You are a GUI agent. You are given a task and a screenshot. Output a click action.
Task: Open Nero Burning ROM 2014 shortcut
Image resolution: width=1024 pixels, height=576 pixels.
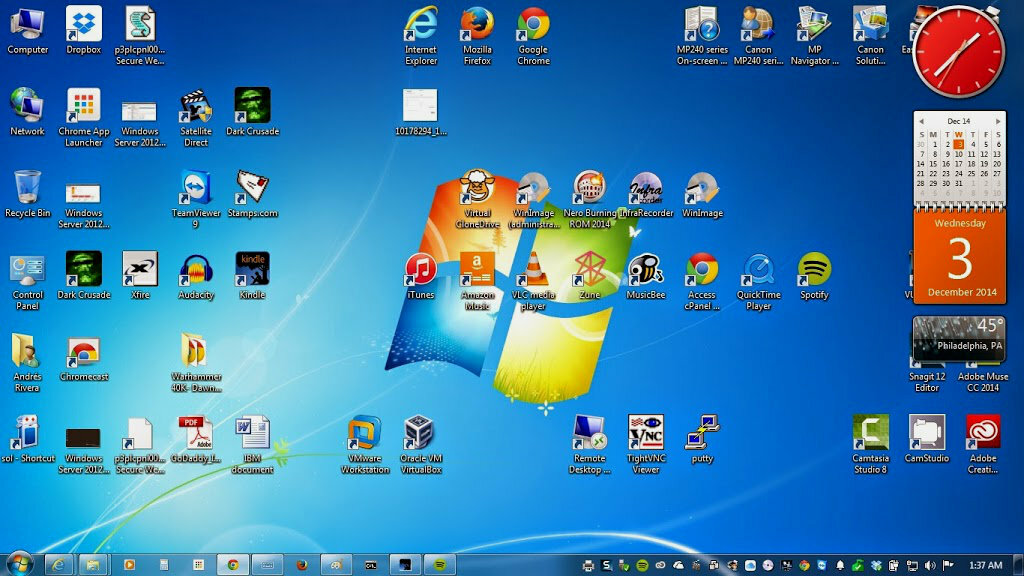point(589,199)
